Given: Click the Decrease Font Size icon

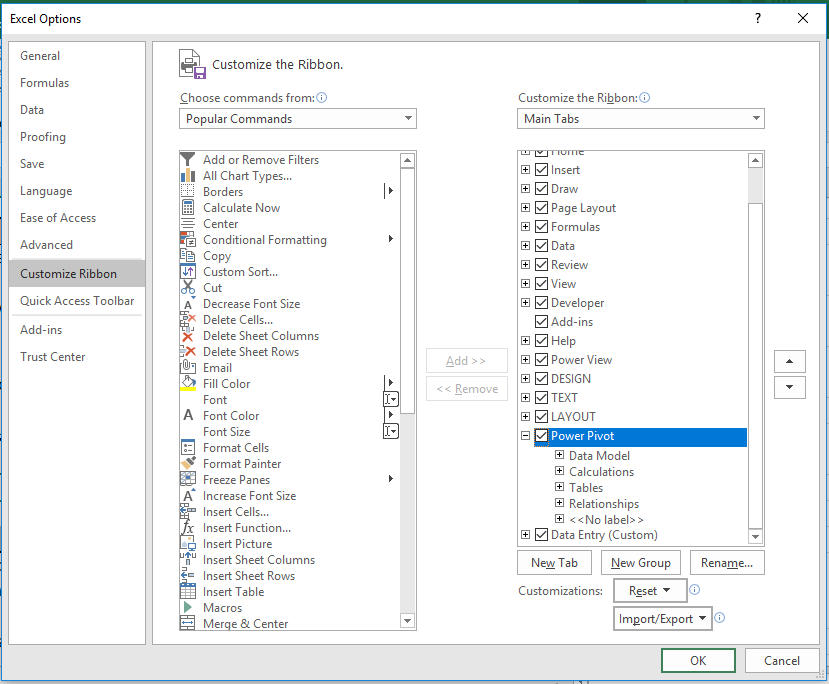Looking at the screenshot, I should click(188, 303).
